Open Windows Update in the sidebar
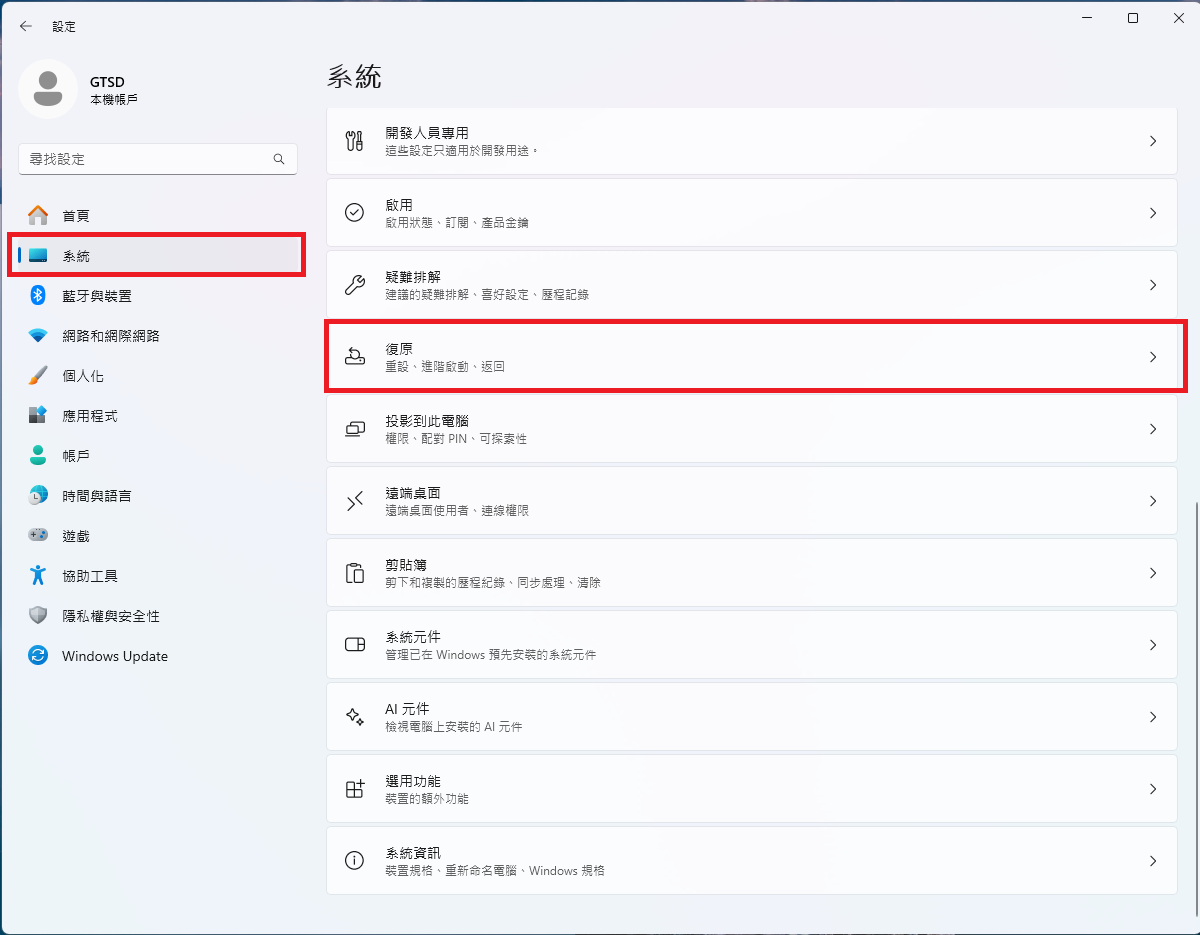This screenshot has height=935, width=1200. [158, 656]
